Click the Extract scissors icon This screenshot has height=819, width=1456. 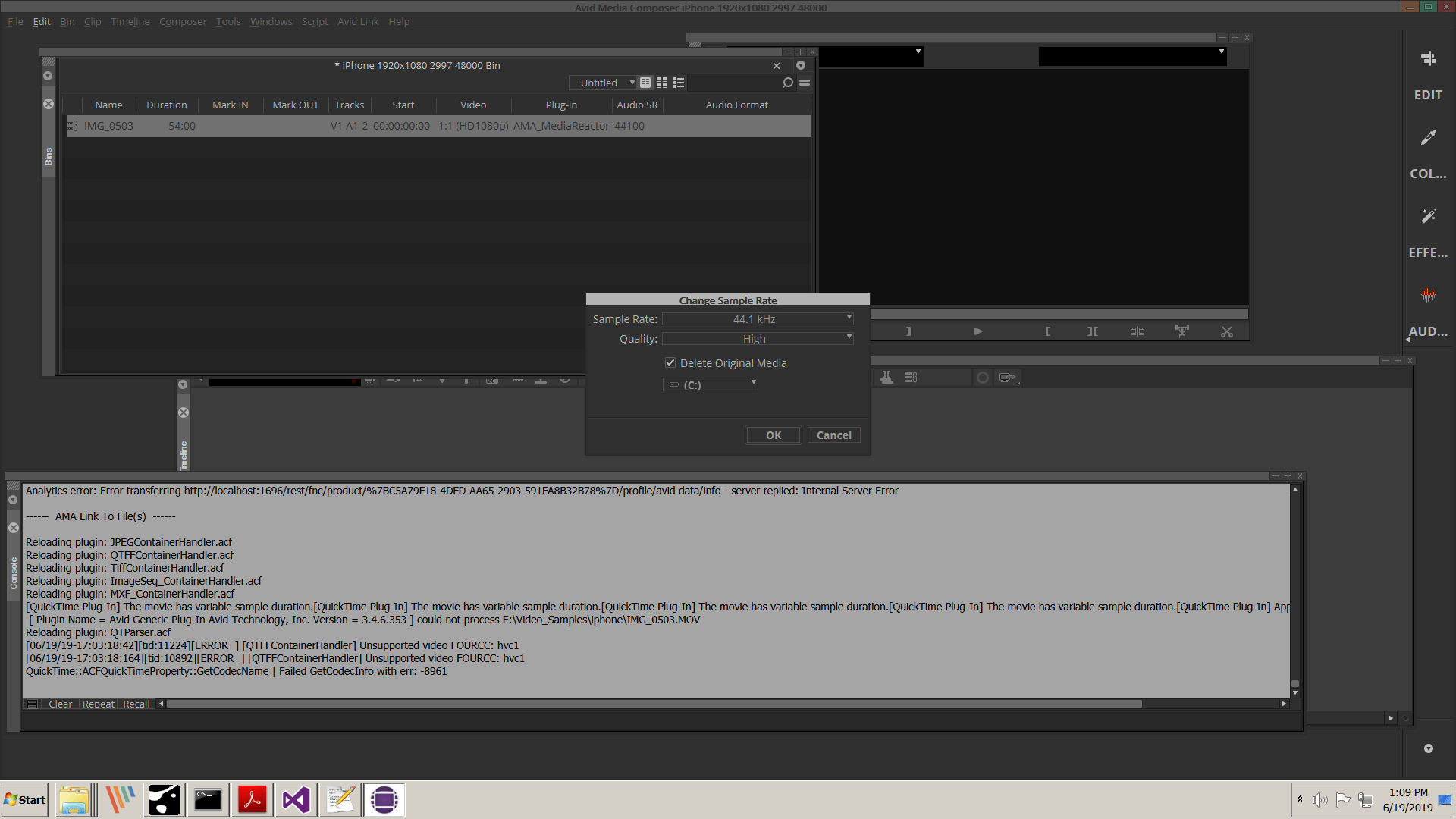1226,331
